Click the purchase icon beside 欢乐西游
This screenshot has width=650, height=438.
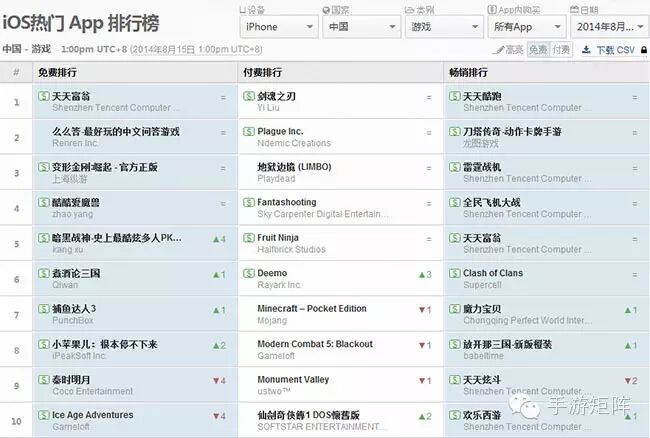[x=455, y=415]
